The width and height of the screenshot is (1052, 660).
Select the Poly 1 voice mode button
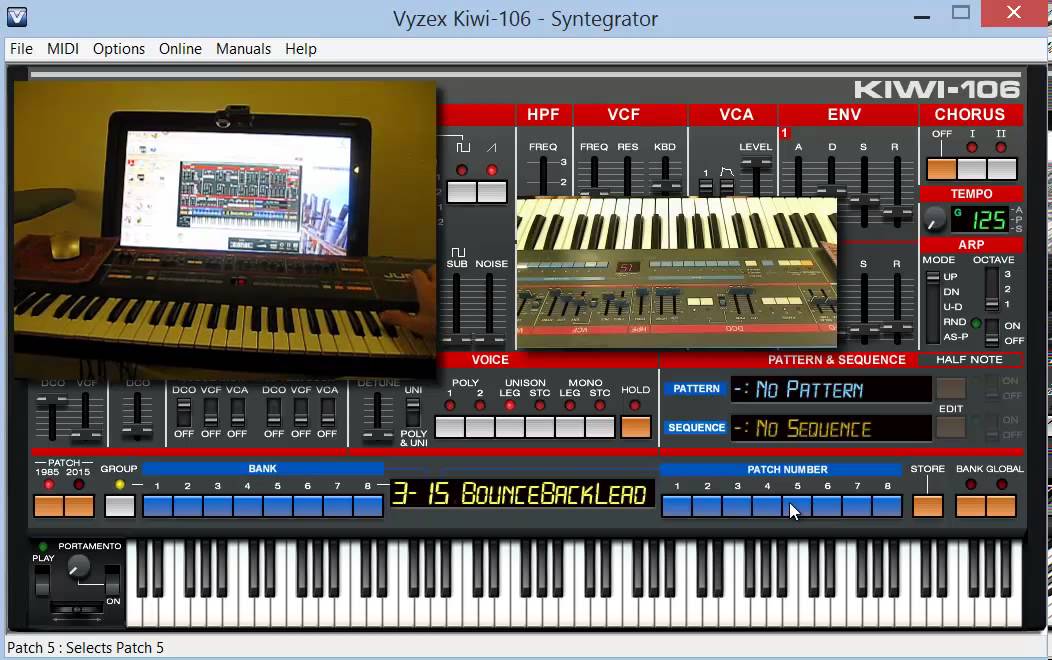(x=450, y=427)
